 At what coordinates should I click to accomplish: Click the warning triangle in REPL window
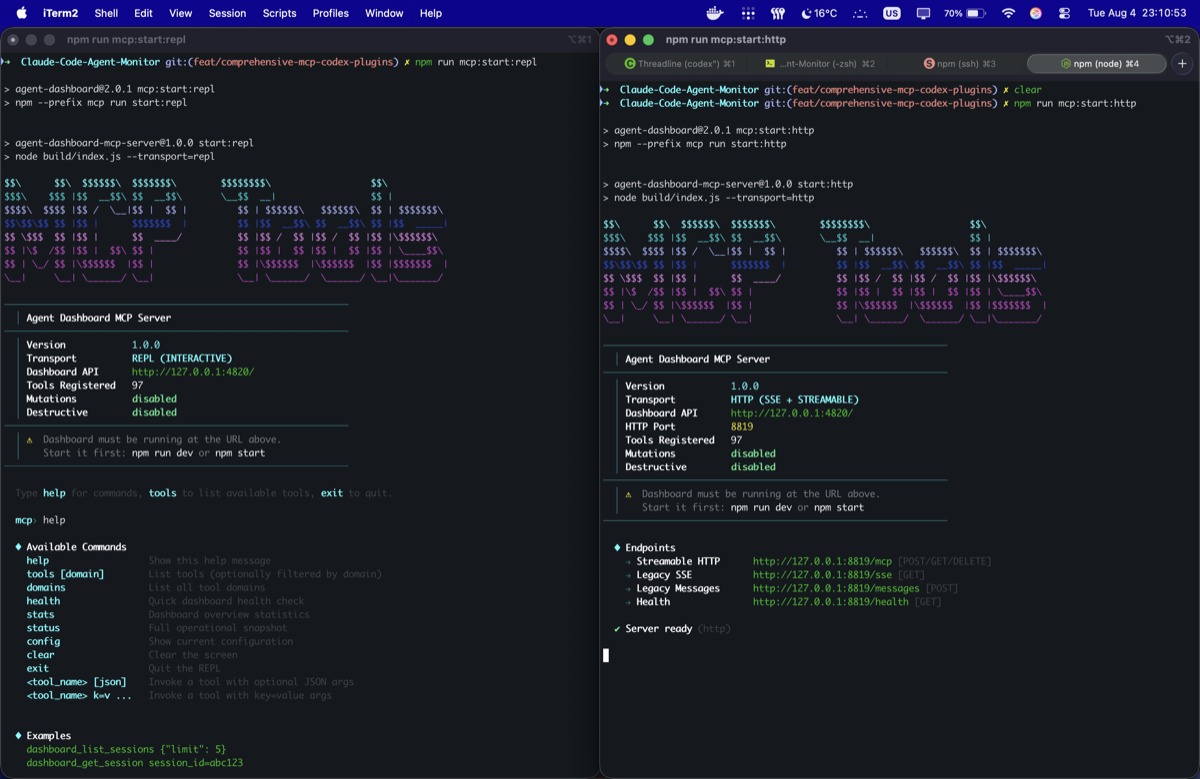[30, 439]
